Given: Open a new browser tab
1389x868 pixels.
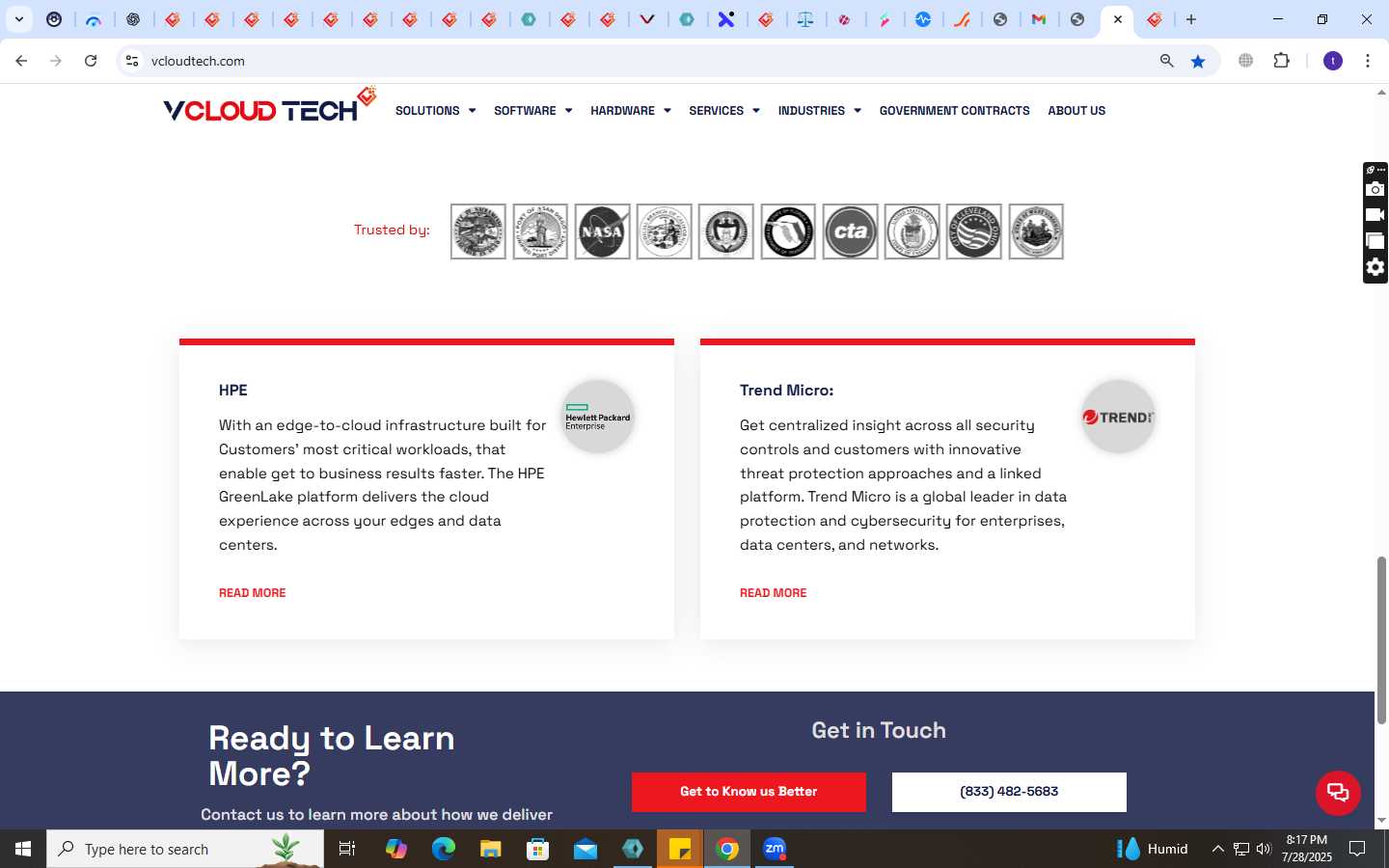Looking at the screenshot, I should click(1191, 19).
